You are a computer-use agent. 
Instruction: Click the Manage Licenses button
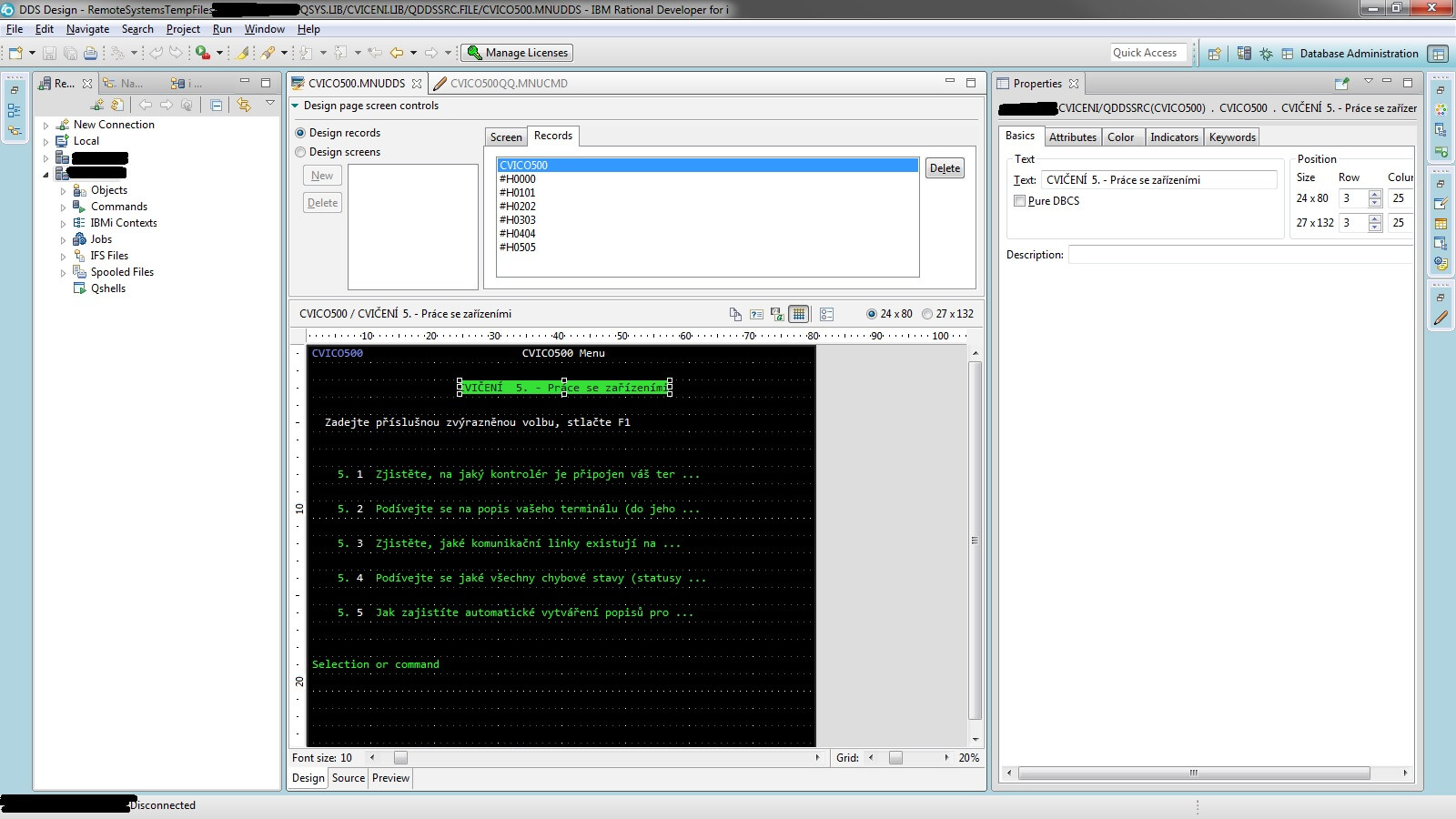pos(517,53)
